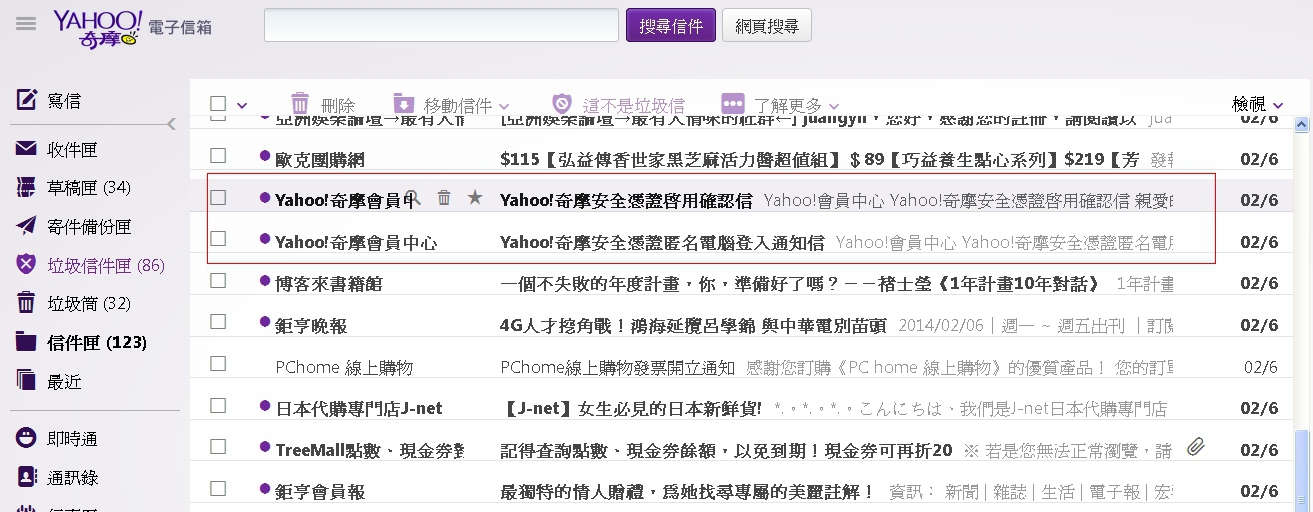The image size is (1313, 512).
Task: Open the 垃圾信件匣 (86) folder
Action: [106, 265]
